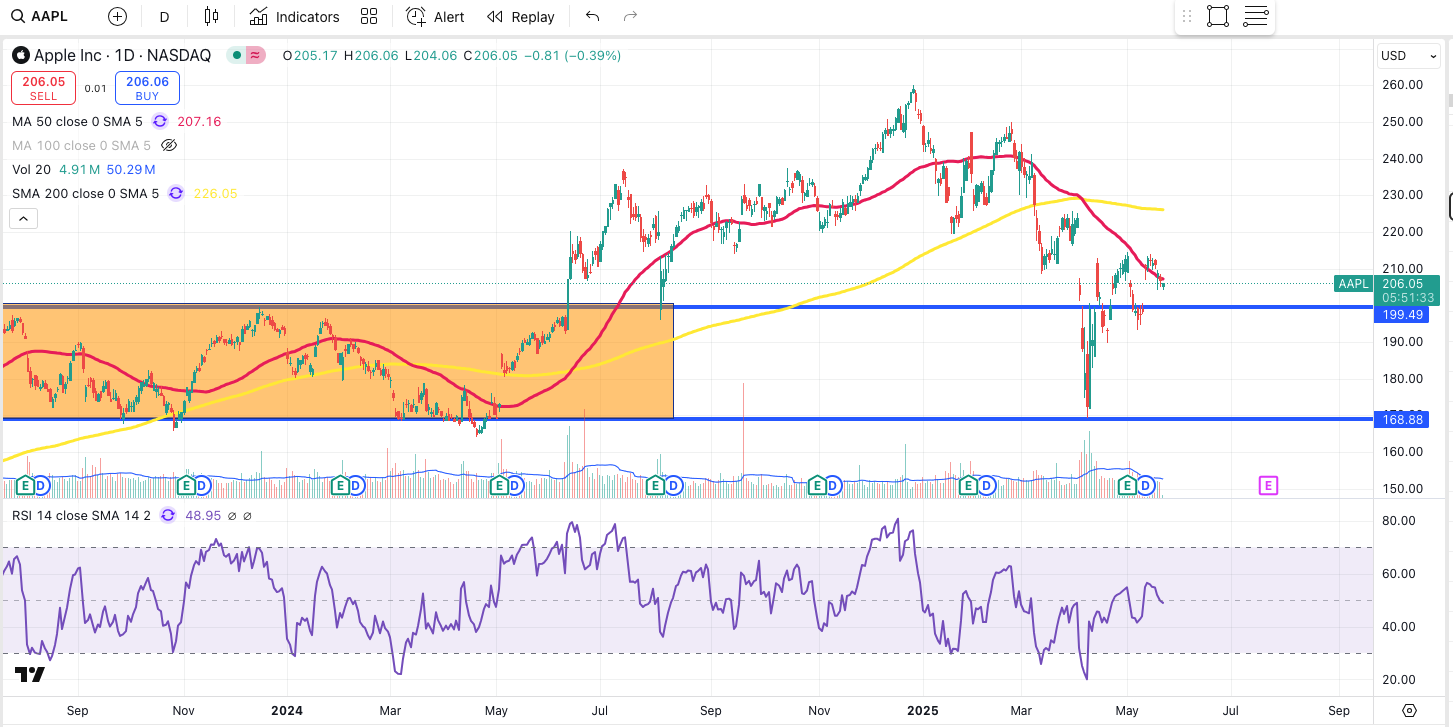Grab the floating toolbar drag handle
Image resolution: width=1453 pixels, height=727 pixels.
pyautogui.click(x=1187, y=16)
